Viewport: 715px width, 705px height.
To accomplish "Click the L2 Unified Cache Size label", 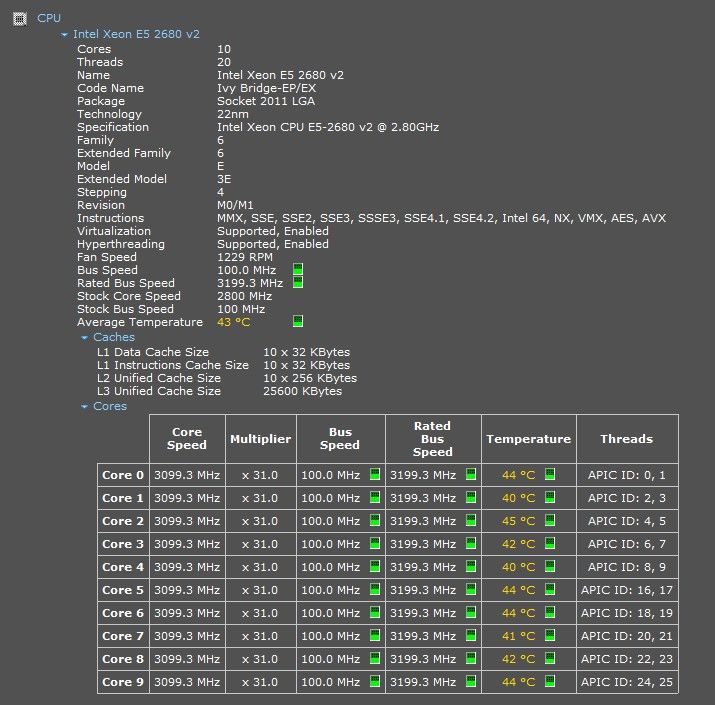I will [x=159, y=378].
